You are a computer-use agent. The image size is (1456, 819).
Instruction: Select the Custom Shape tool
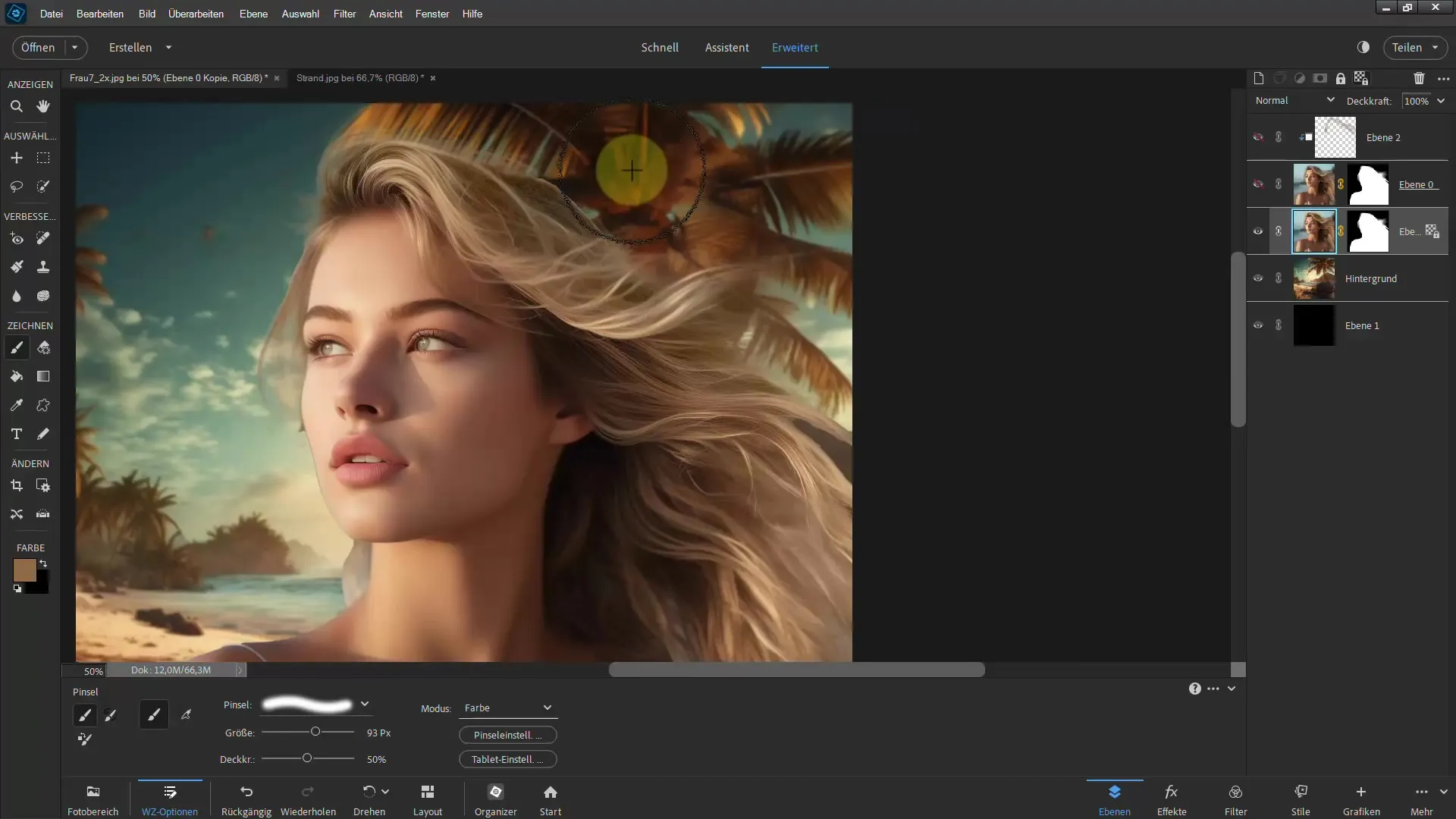coord(43,405)
